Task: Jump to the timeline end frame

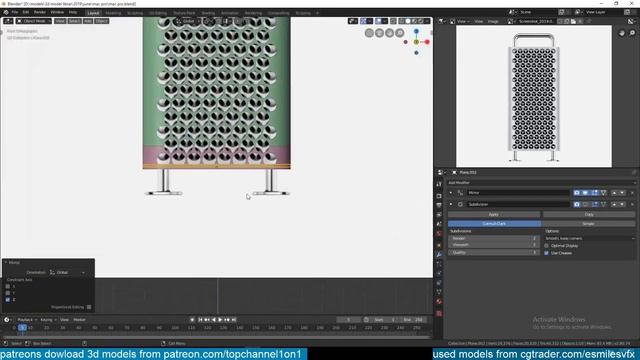Action: tap(234, 320)
